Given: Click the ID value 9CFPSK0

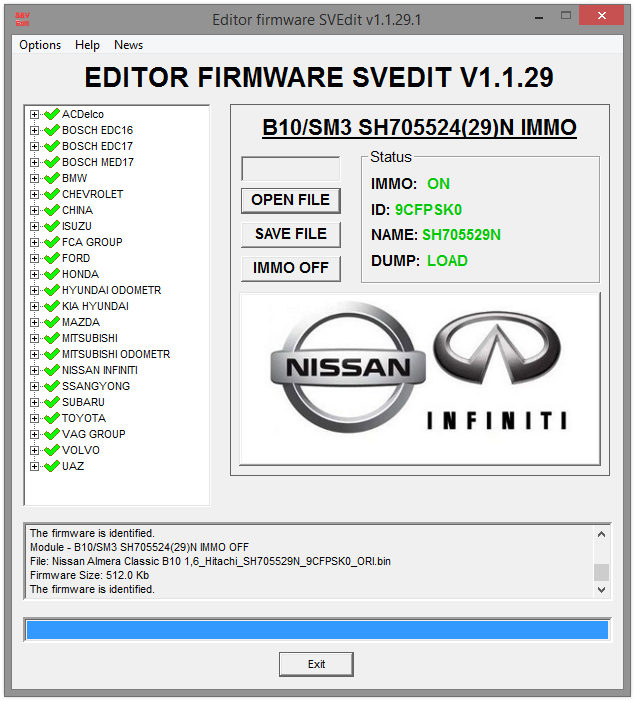Looking at the screenshot, I should click(428, 210).
